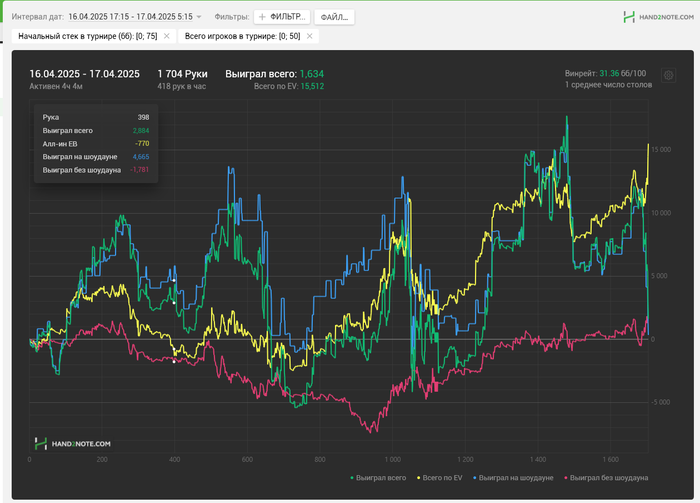Image resolution: width=700 pixels, height=503 pixels.
Task: Toggle the 'Выиграл всего' series in the legend
Action: [x=383, y=479]
